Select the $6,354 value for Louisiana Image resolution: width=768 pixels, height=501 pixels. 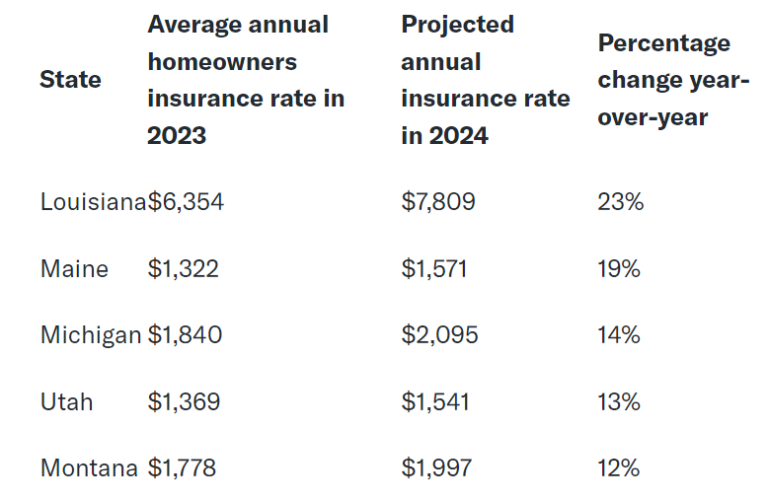click(x=186, y=202)
